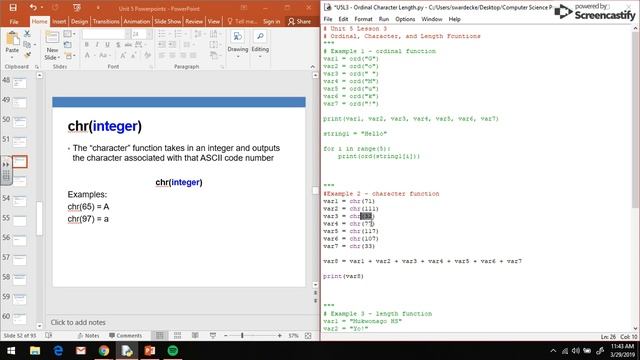
Task: Reset the slide layout icon
Action: click(x=68, y=44)
